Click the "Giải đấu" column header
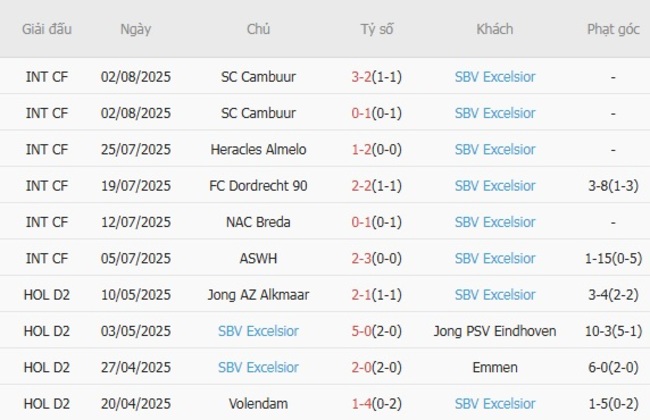This screenshot has height=420, width=650. pos(47,29)
